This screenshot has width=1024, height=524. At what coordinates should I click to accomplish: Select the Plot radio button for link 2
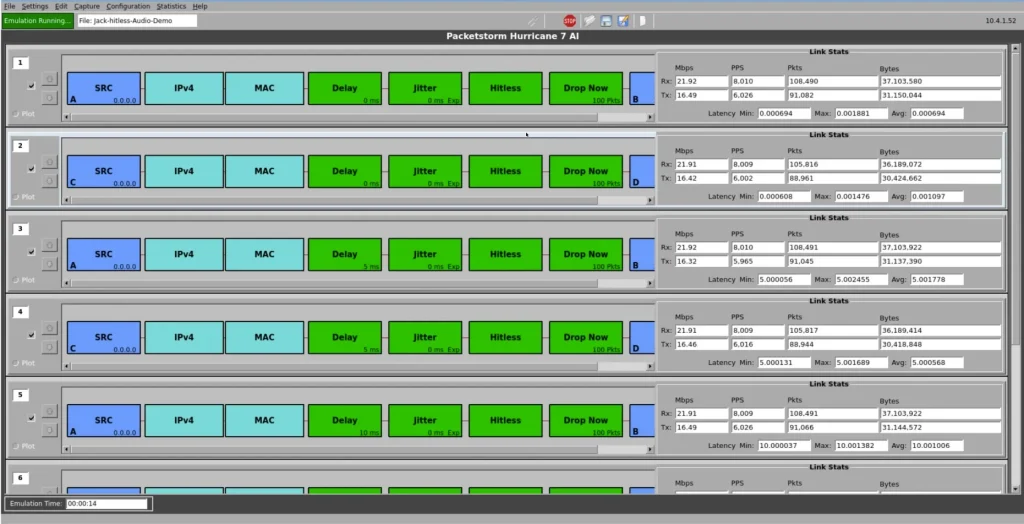(16, 197)
